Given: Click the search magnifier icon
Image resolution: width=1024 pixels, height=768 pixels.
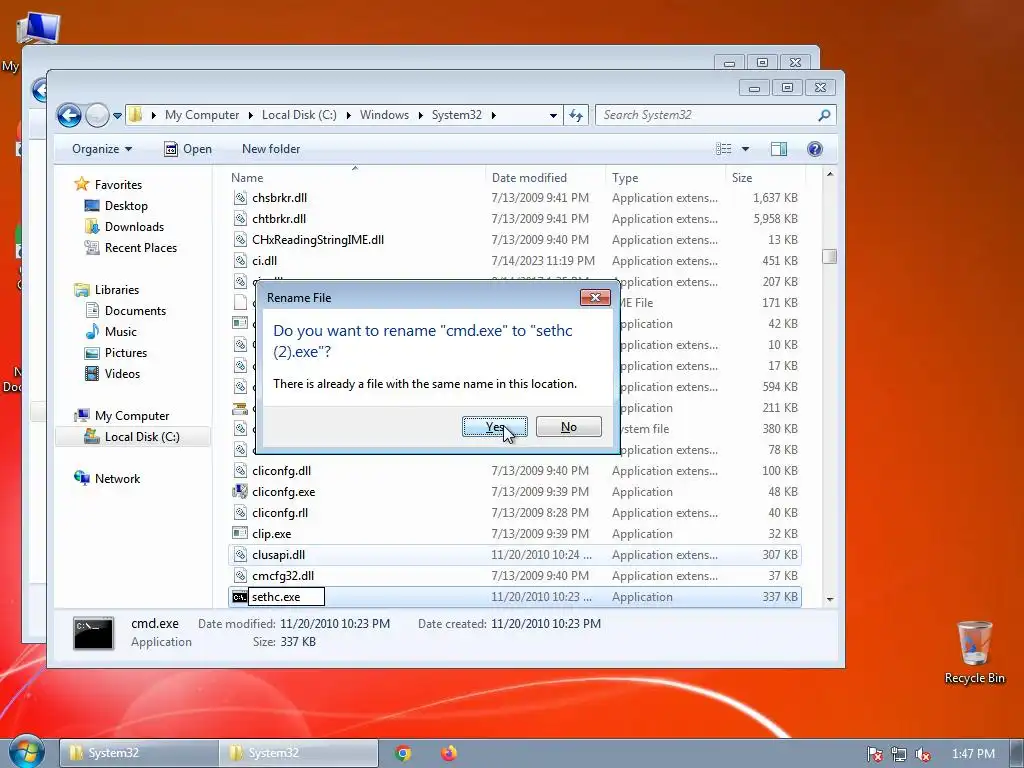Looking at the screenshot, I should point(824,115).
